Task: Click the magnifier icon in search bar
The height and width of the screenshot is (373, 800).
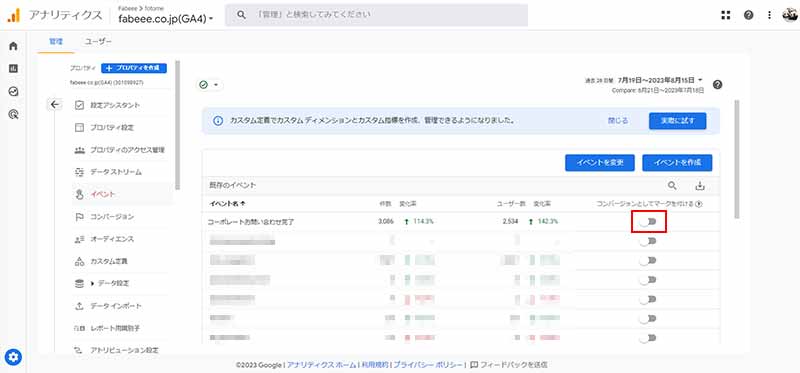Action: [242, 15]
